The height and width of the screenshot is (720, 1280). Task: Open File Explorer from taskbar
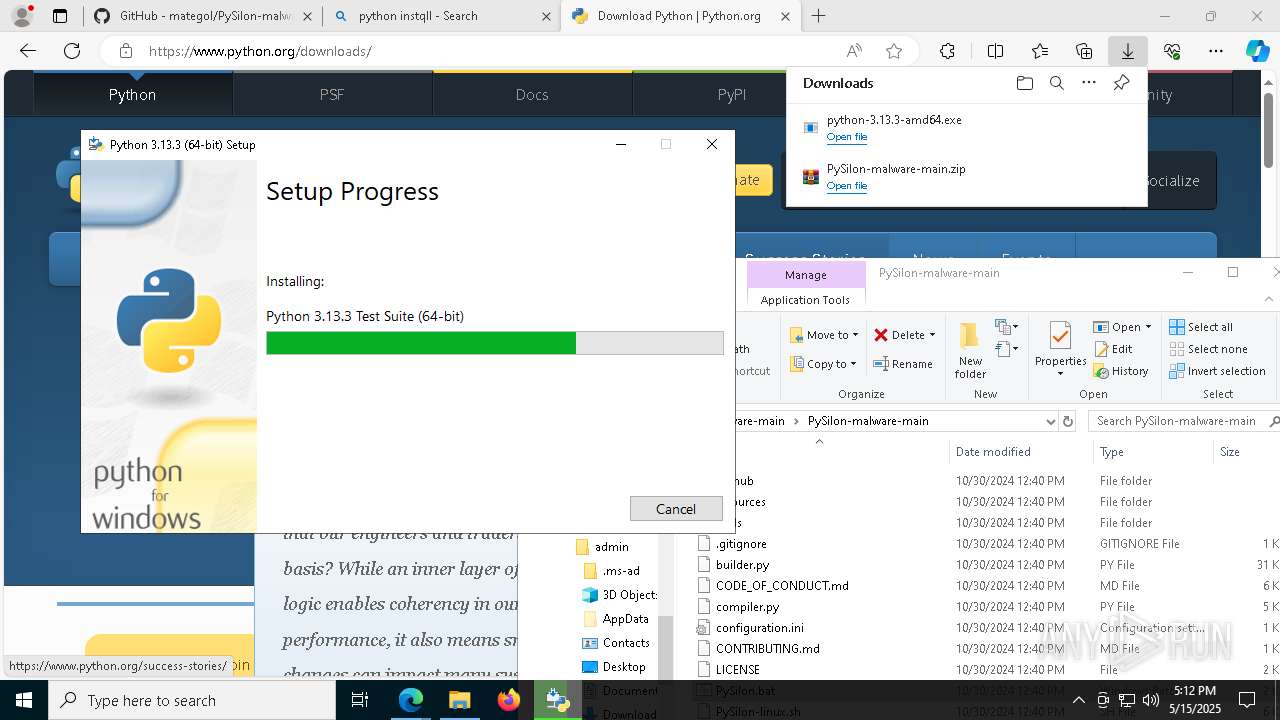tap(460, 700)
